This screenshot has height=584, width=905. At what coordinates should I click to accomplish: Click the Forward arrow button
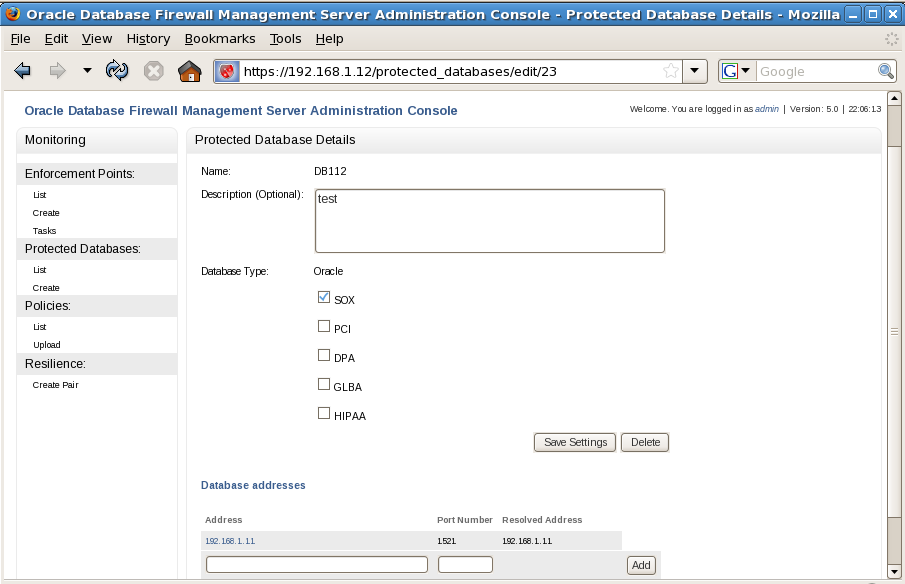(x=57, y=71)
